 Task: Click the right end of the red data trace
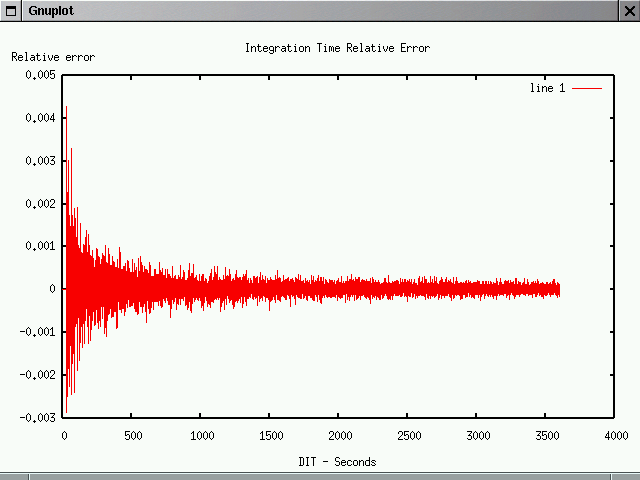pos(558,289)
